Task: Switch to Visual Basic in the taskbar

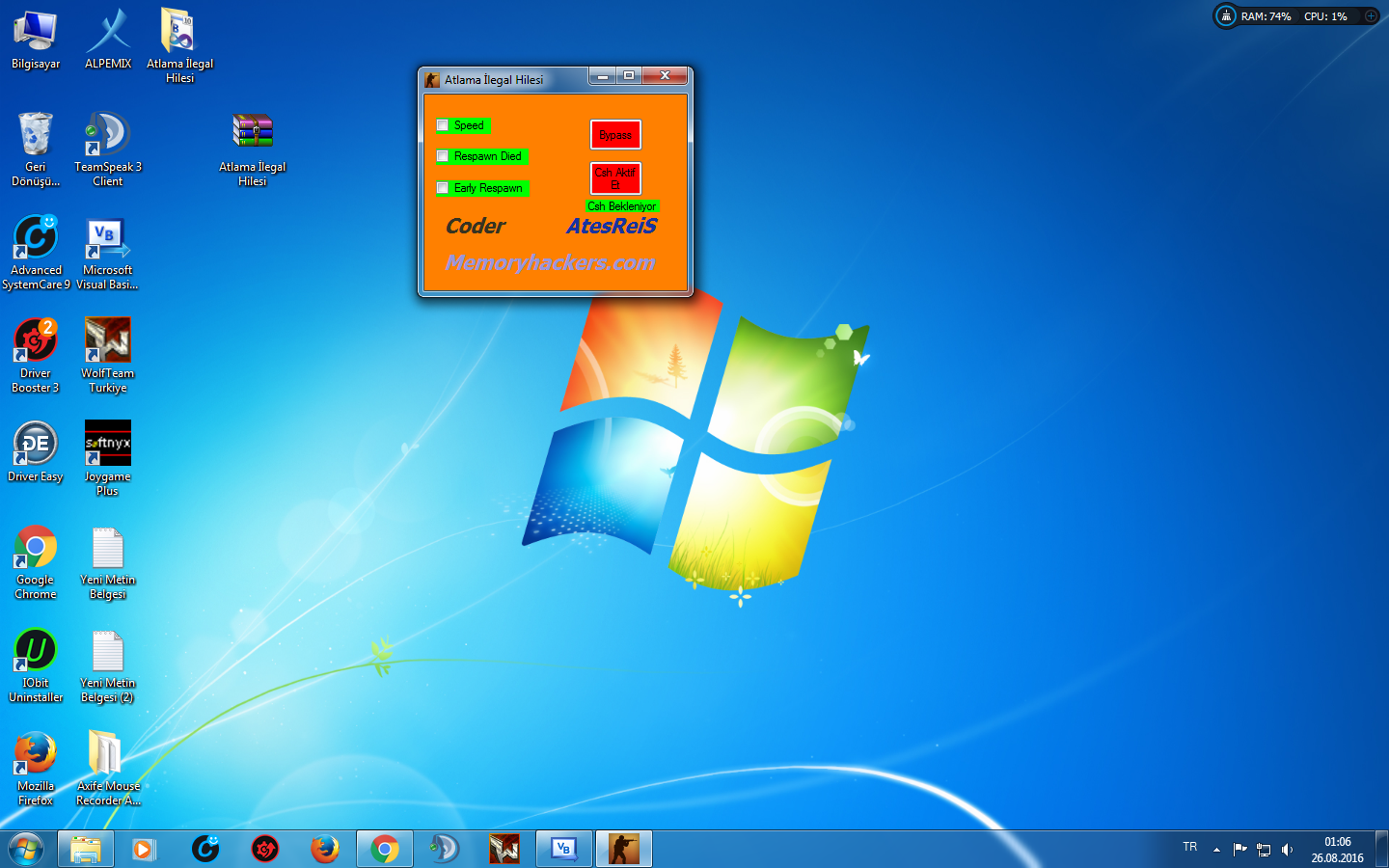Action: [564, 849]
